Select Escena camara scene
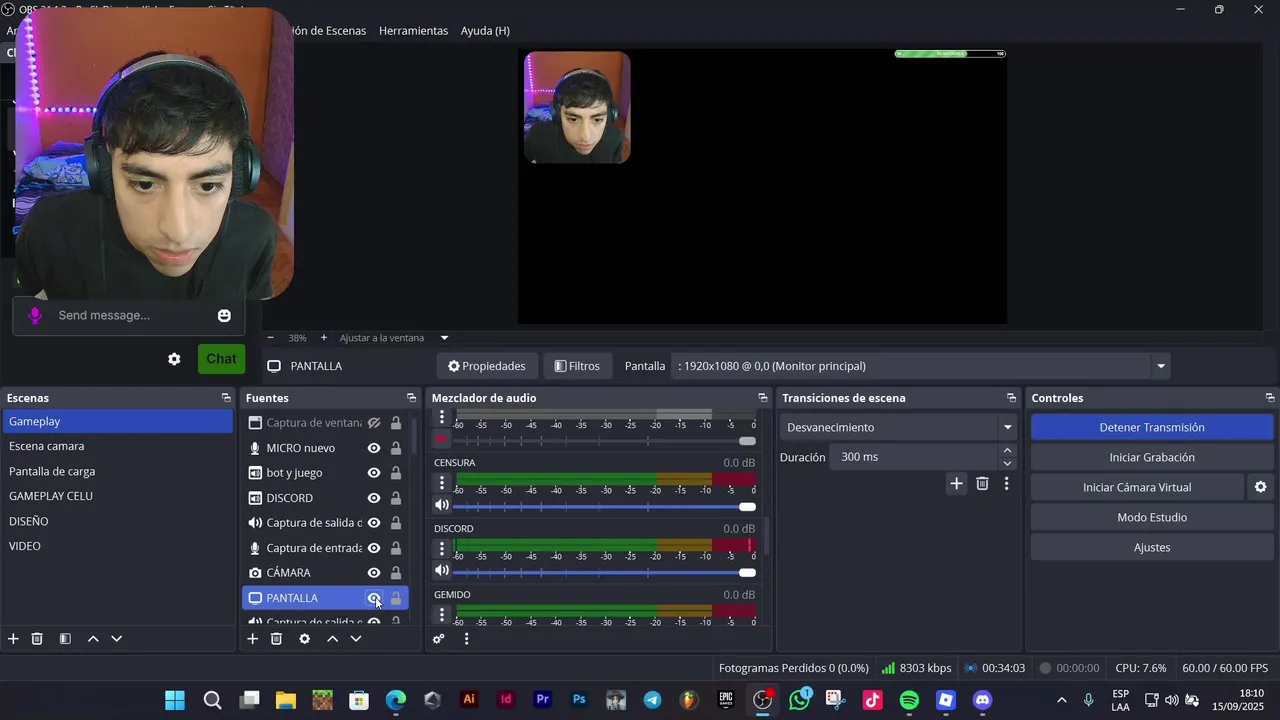This screenshot has width=1280, height=720. tap(118, 446)
